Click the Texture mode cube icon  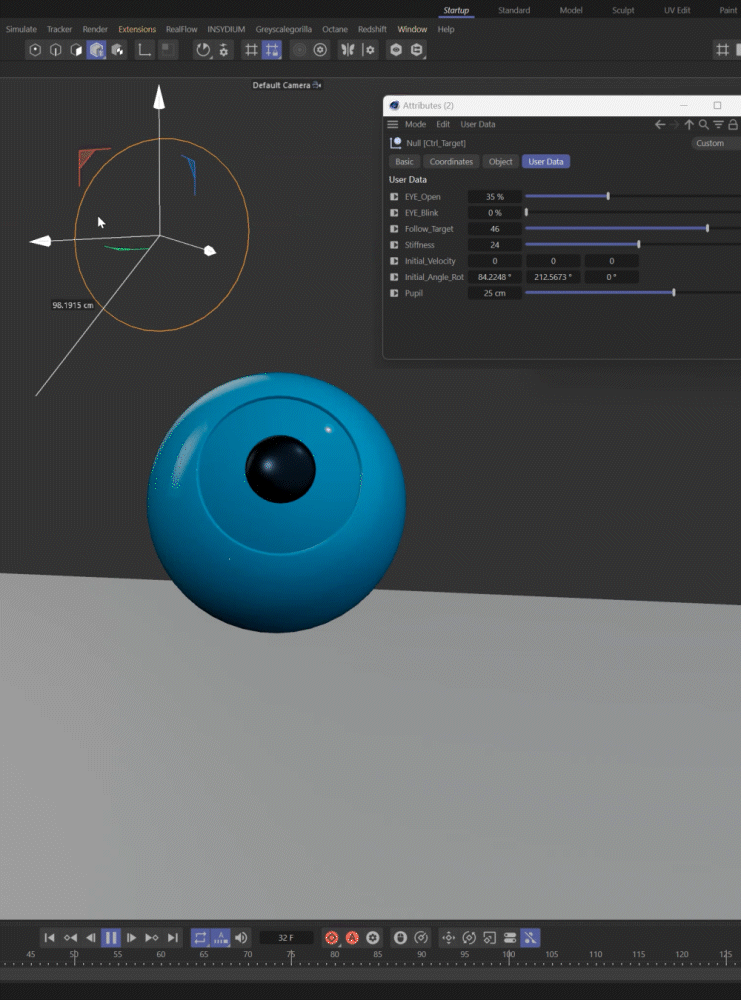(117, 50)
